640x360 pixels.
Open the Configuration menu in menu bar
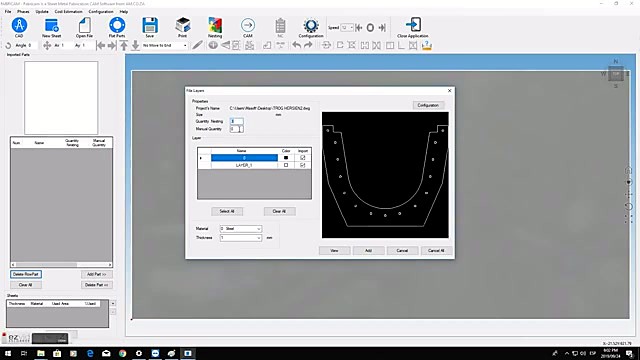[x=101, y=11]
